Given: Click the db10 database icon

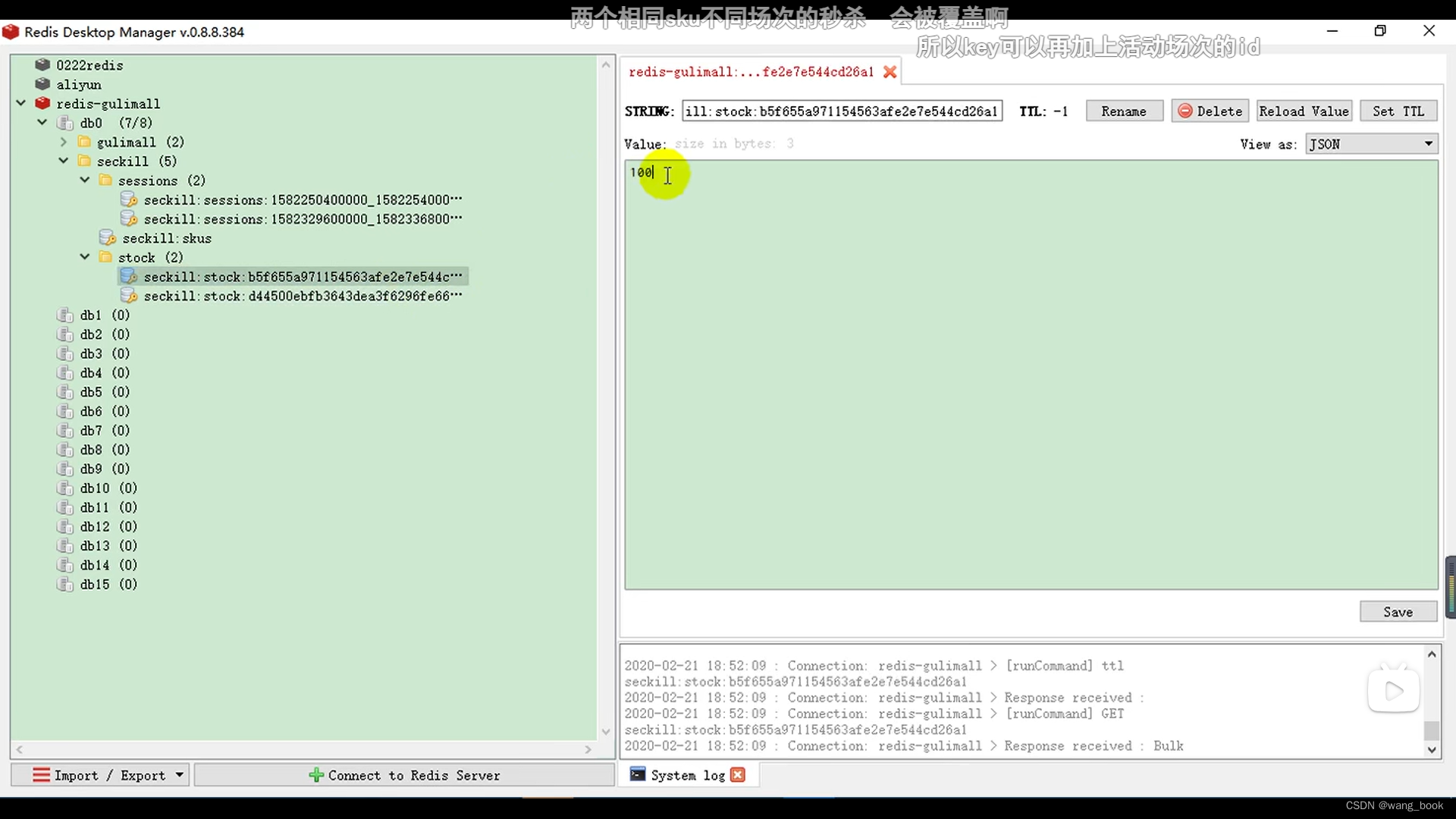Looking at the screenshot, I should click(65, 488).
